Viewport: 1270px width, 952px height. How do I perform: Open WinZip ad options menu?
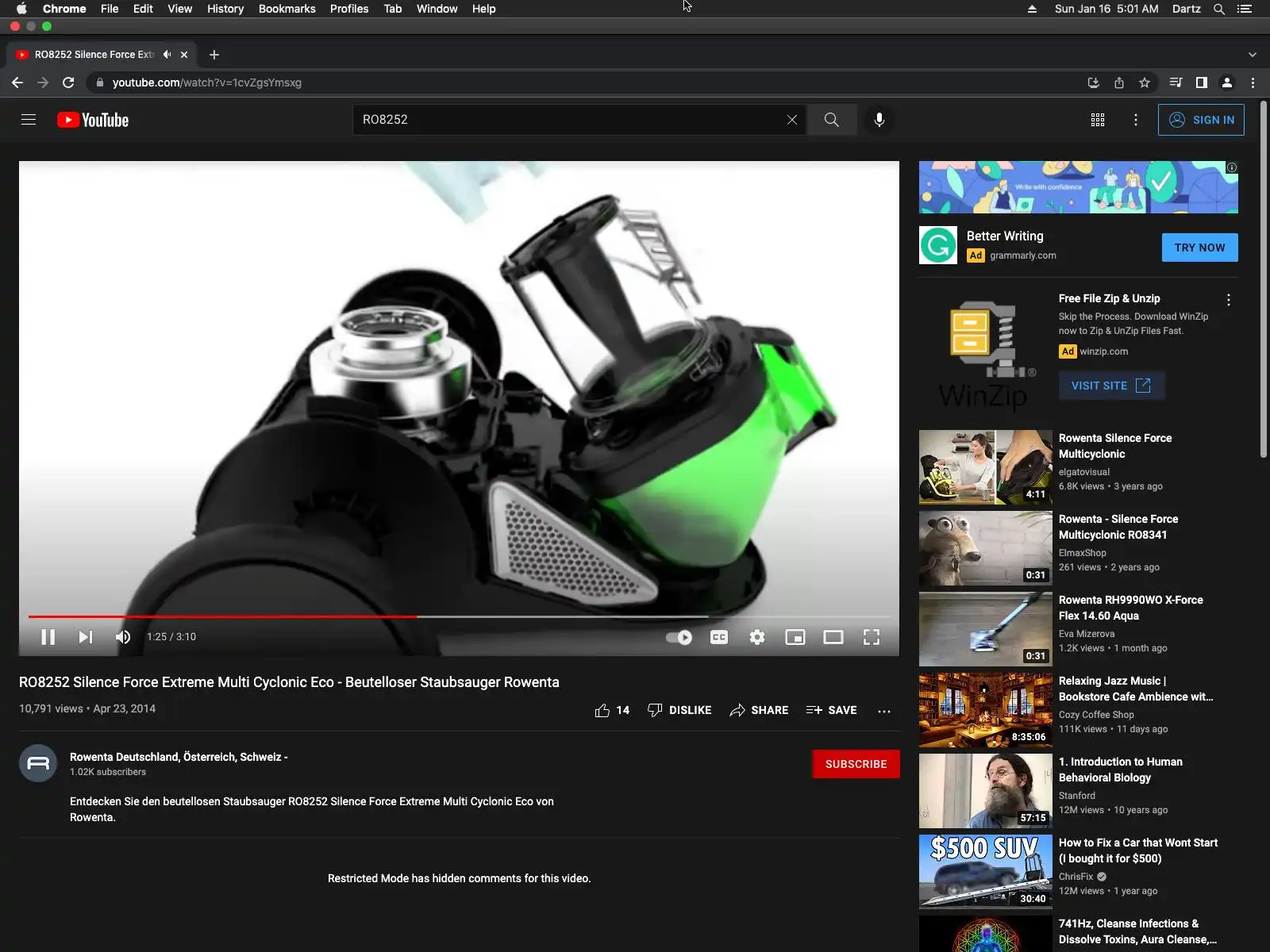click(1229, 300)
